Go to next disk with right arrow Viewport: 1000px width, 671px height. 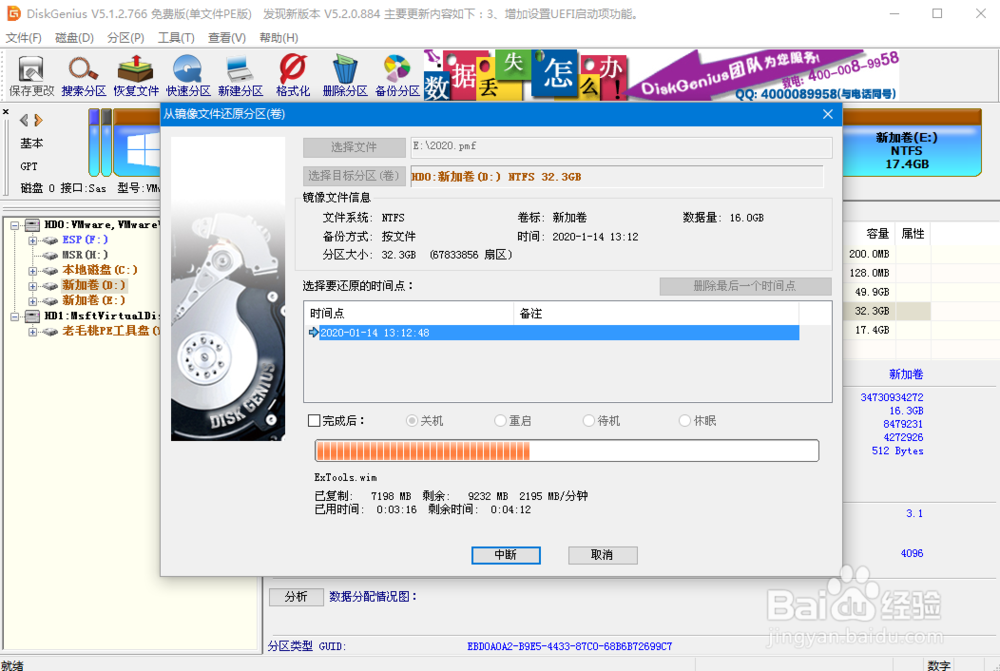click(x=38, y=120)
